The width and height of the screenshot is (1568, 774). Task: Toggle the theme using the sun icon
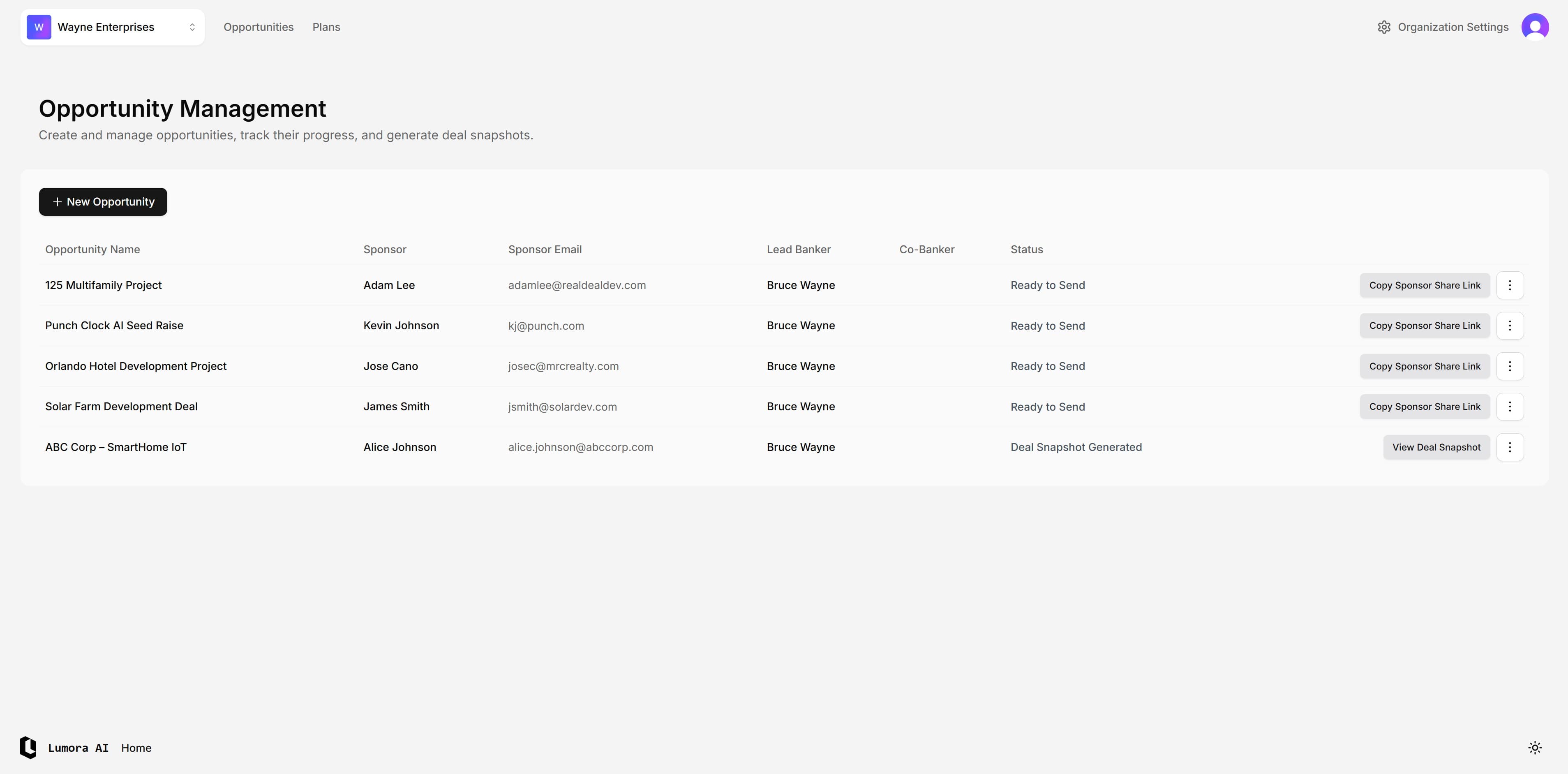(1535, 747)
